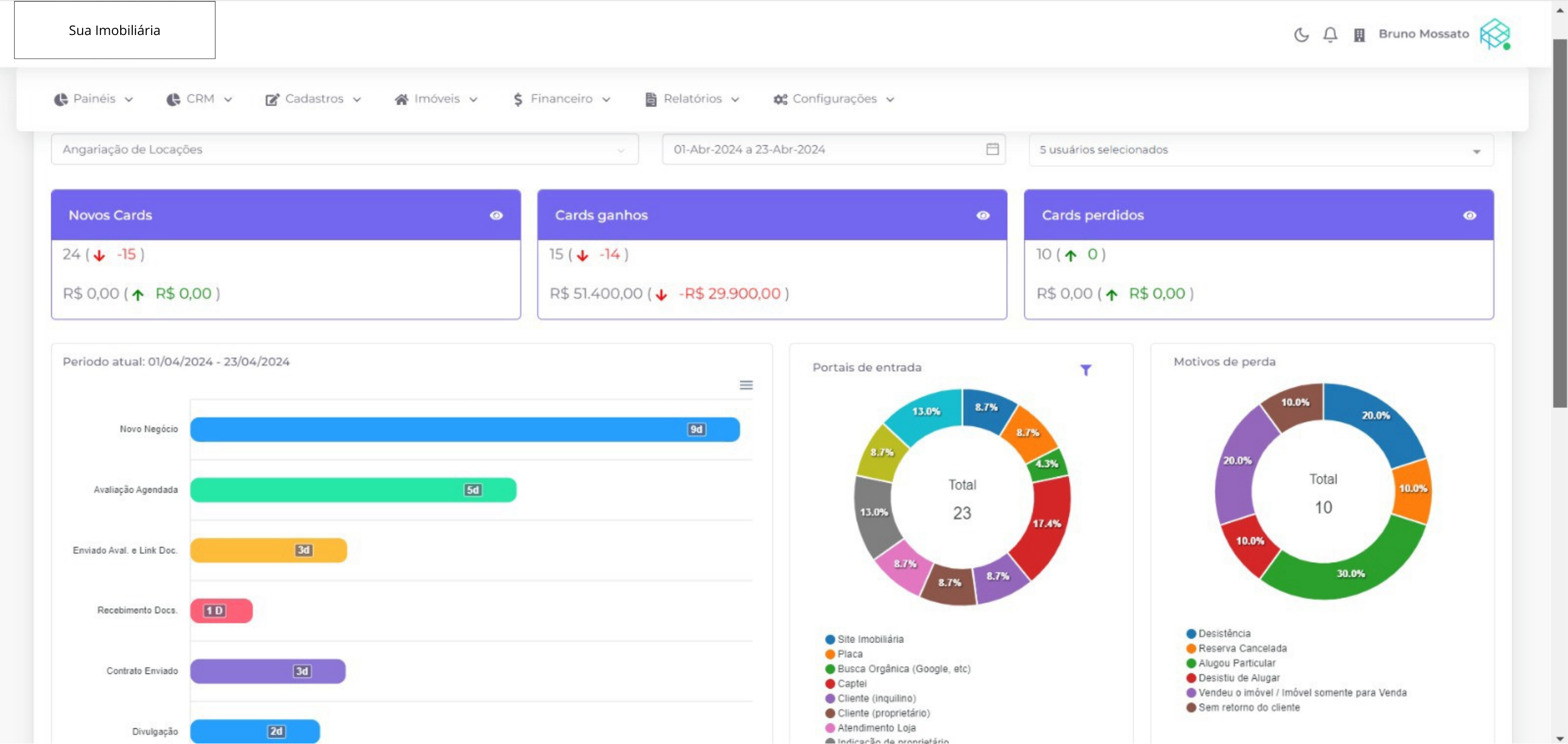Toggle dark mode moon icon

tap(1301, 34)
